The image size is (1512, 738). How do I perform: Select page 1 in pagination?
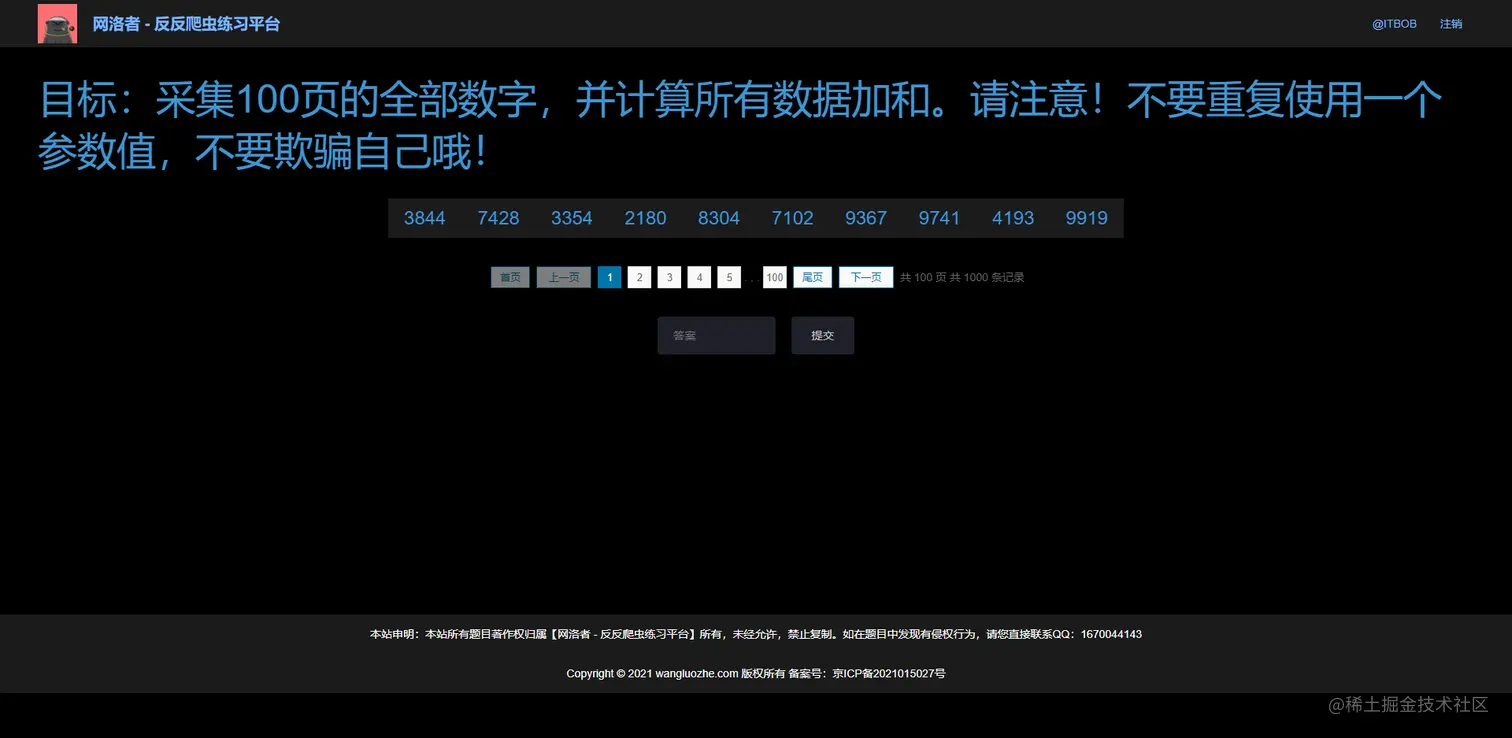[610, 277]
